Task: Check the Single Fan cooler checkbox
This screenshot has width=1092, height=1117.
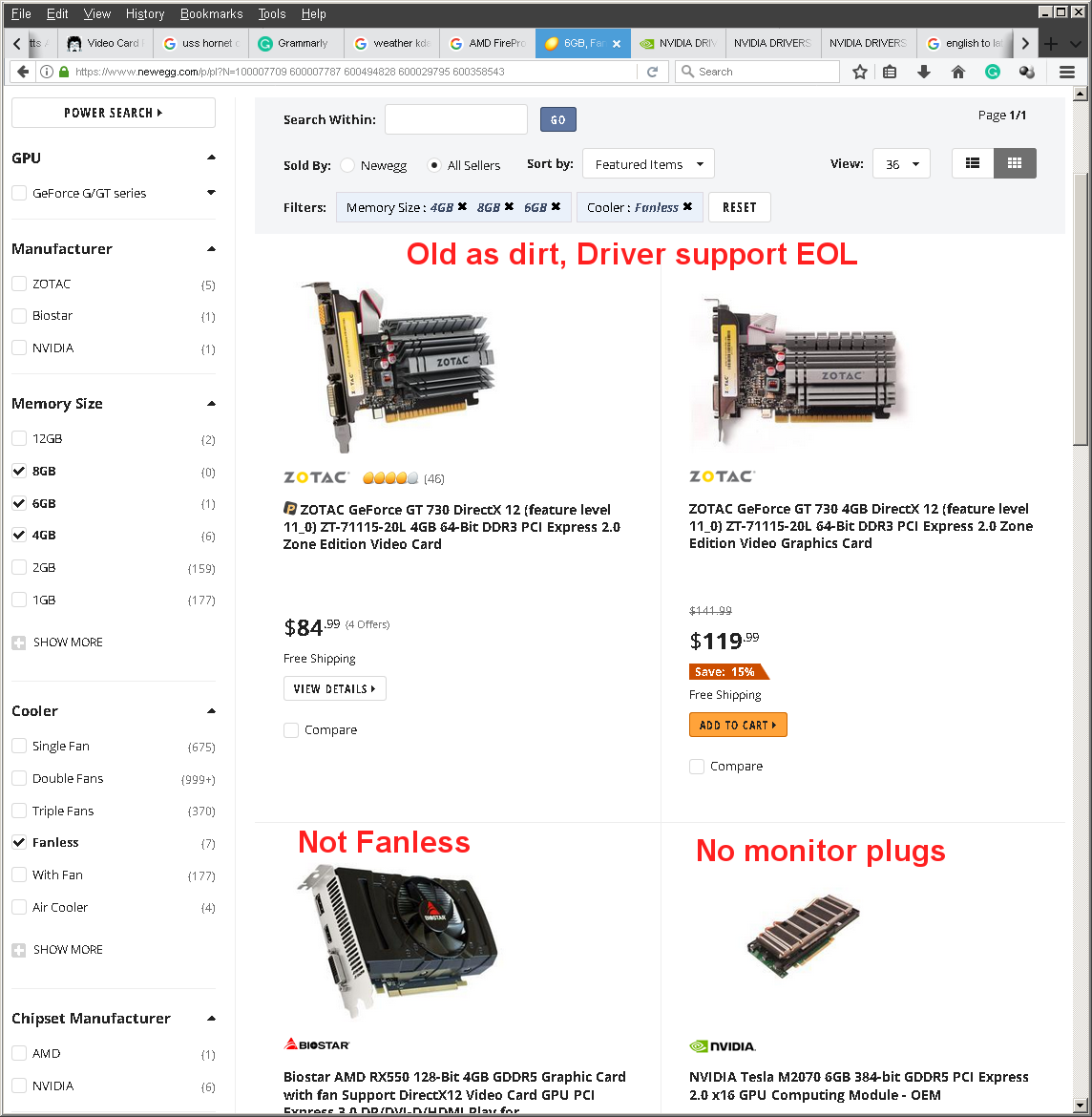Action: point(19,746)
